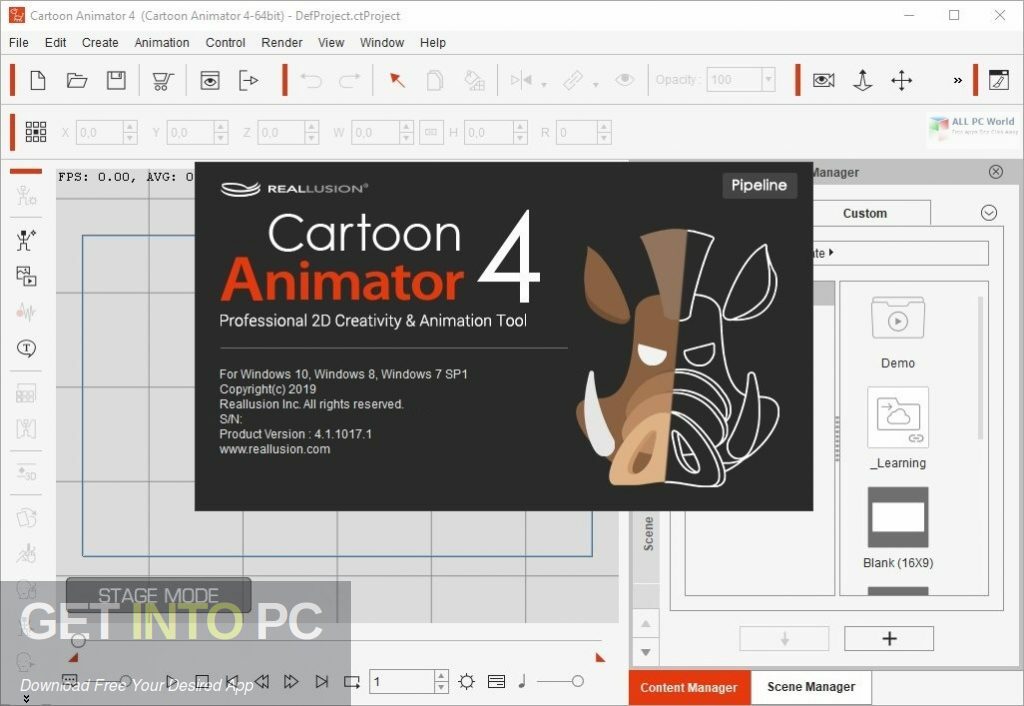The width and height of the screenshot is (1024, 706).
Task: Click the Link chain toolbar icon
Action: click(x=573, y=80)
